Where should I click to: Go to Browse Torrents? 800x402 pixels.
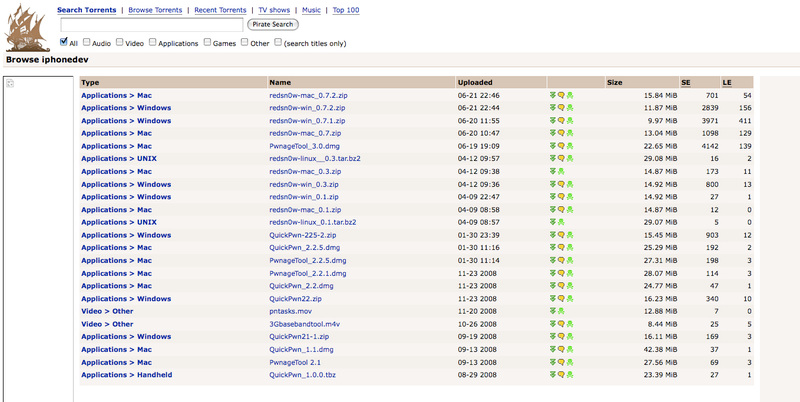tap(155, 10)
